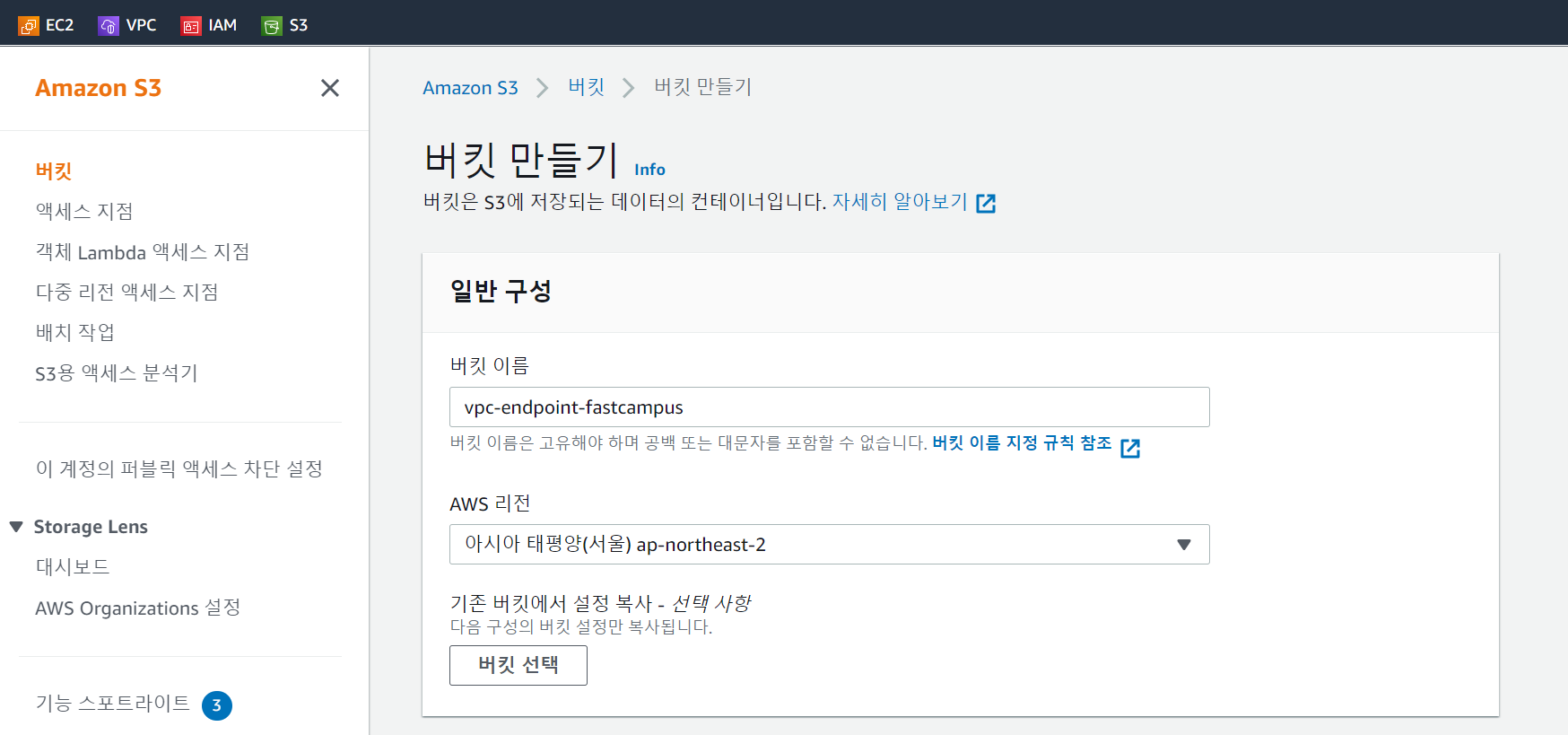Click 버킷 만들기 breadcrumb text
The height and width of the screenshot is (735, 1568).
point(703,87)
